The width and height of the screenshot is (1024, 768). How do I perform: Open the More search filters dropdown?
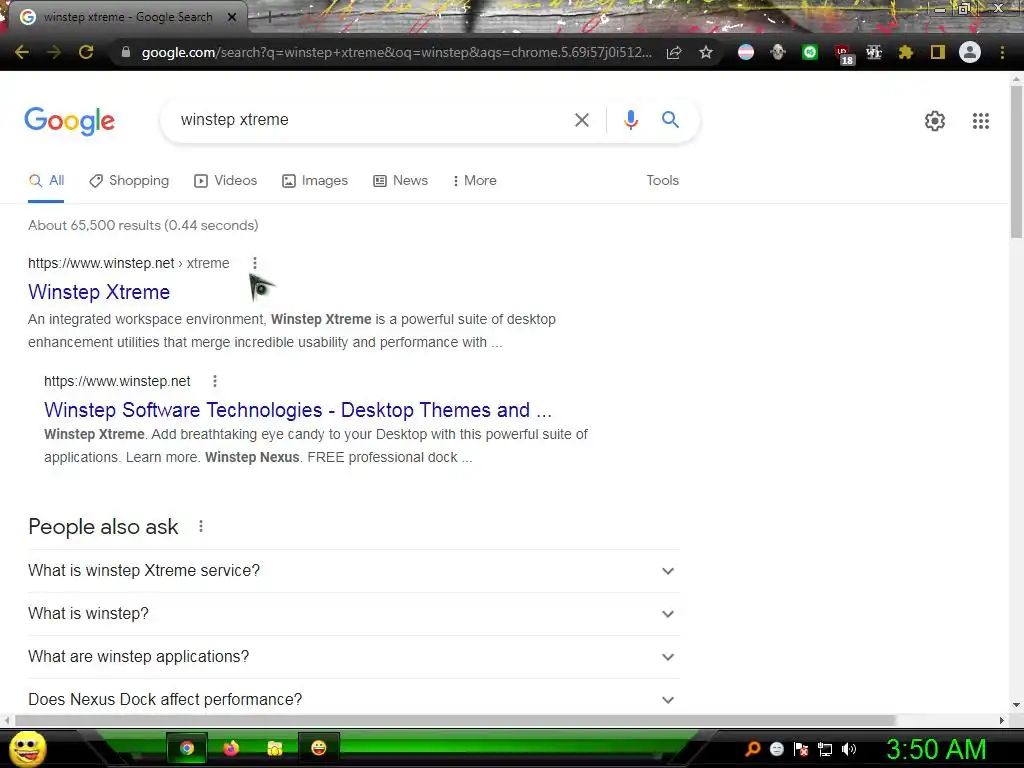[474, 181]
